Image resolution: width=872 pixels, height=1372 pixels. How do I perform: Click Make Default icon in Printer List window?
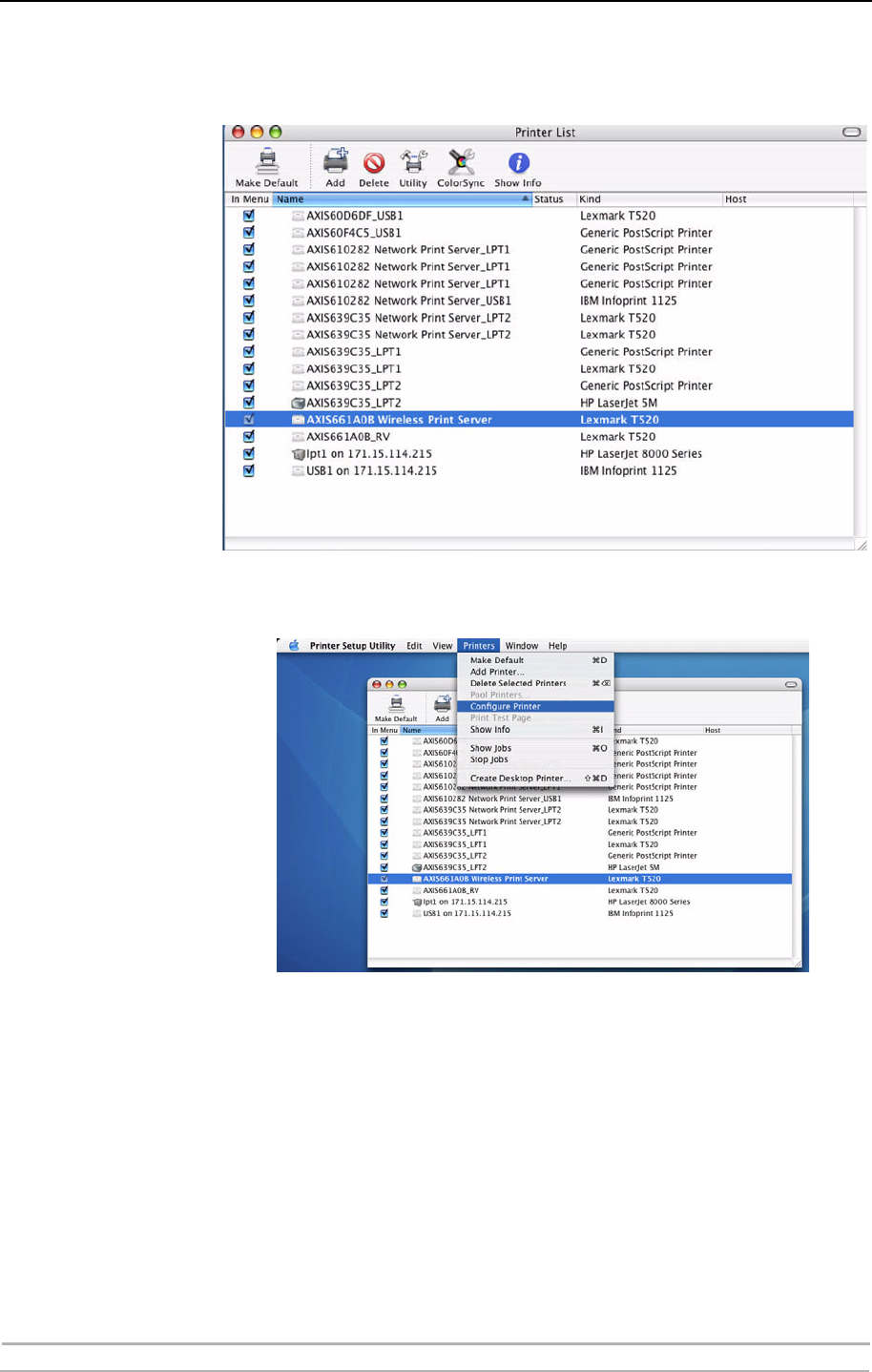pyautogui.click(x=268, y=160)
